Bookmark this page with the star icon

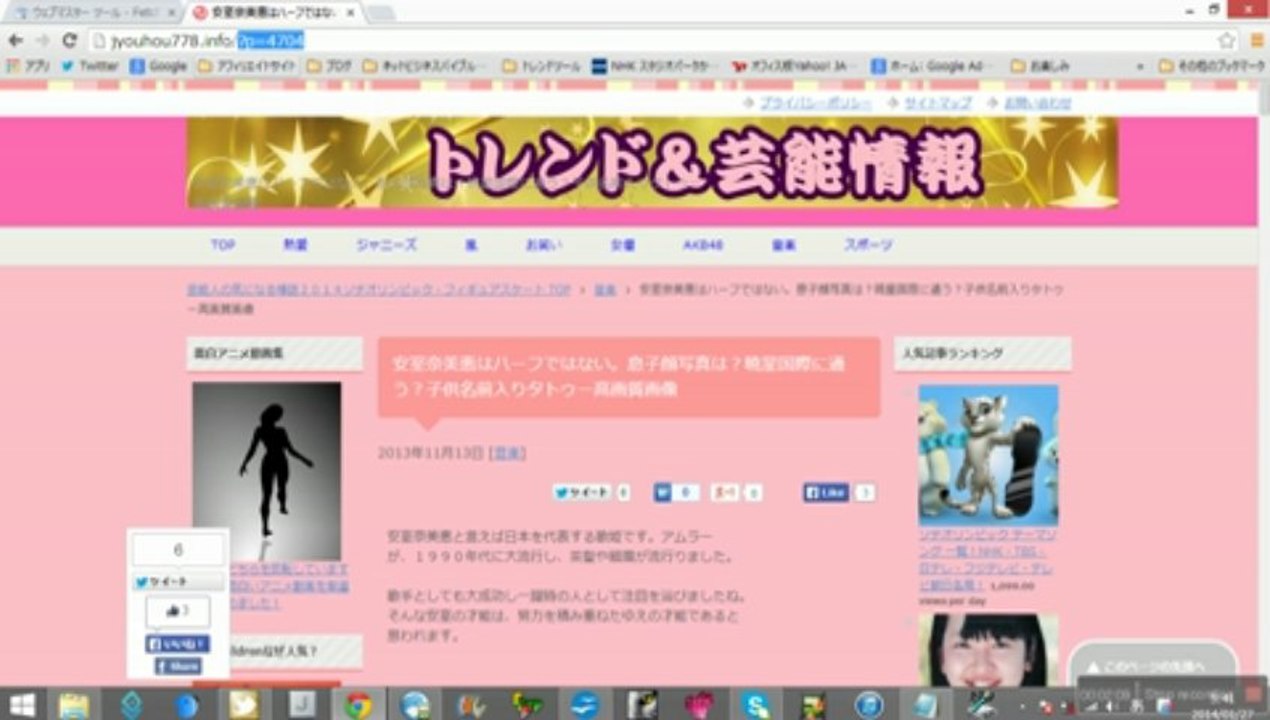pos(1227,41)
